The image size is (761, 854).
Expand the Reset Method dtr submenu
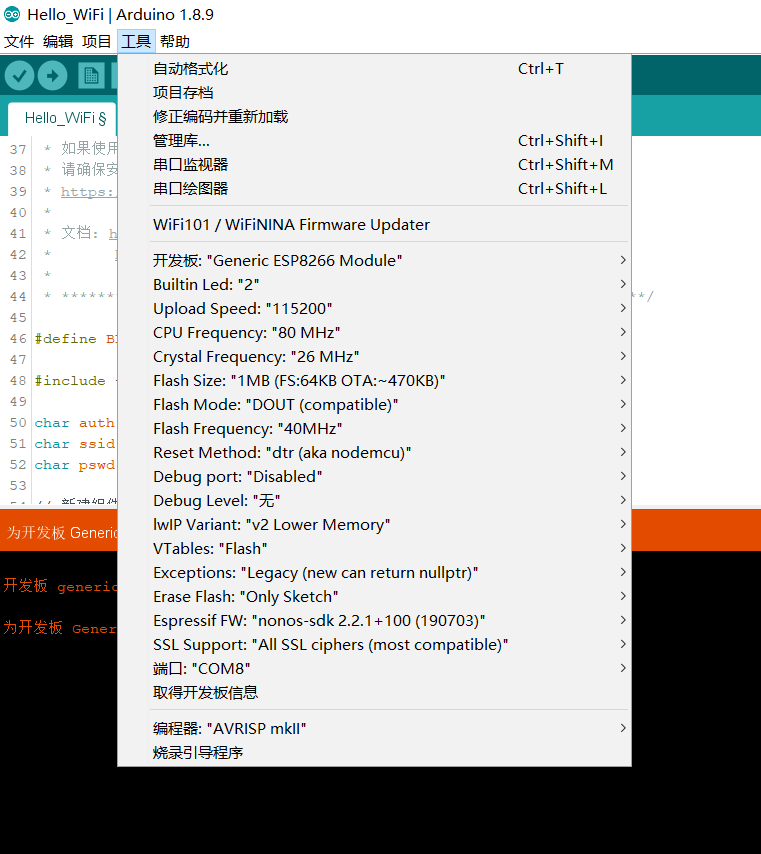[x=374, y=452]
